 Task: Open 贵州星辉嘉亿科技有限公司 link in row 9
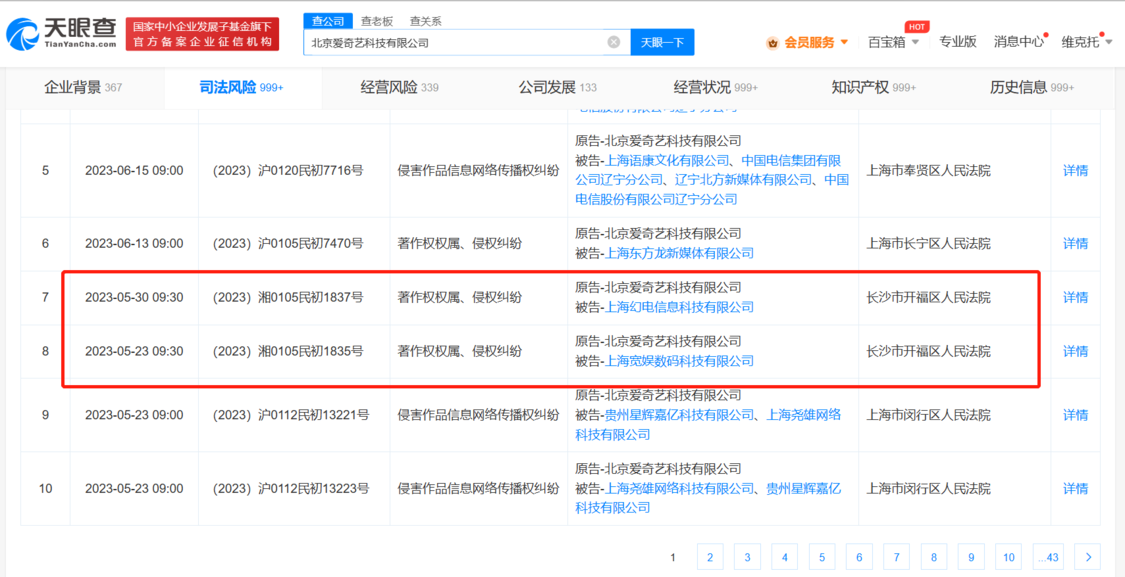[x=680, y=415]
